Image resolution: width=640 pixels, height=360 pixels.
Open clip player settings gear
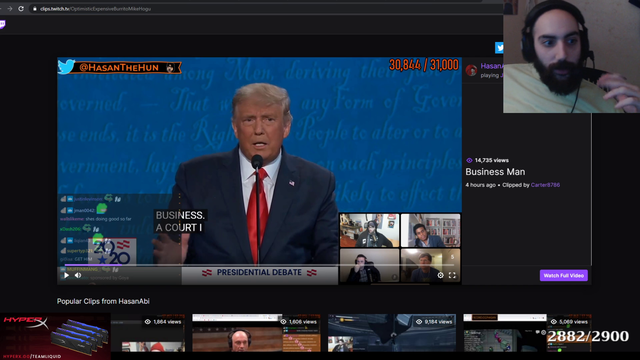(440, 276)
